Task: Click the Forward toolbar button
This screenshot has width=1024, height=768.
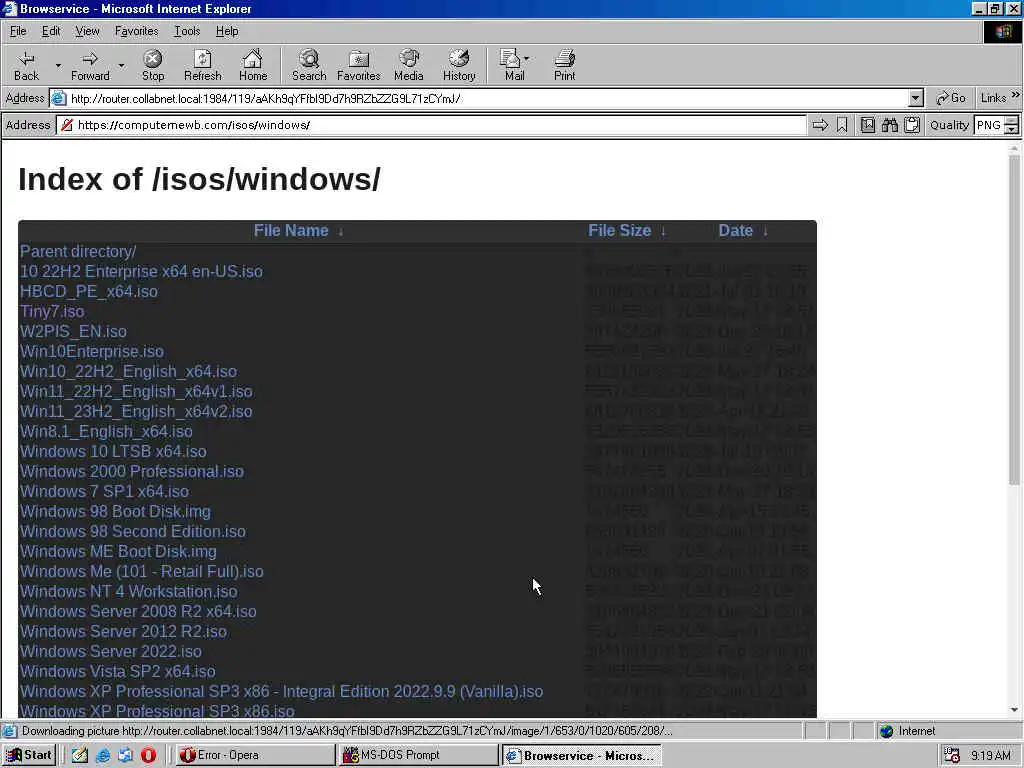Action: click(90, 65)
